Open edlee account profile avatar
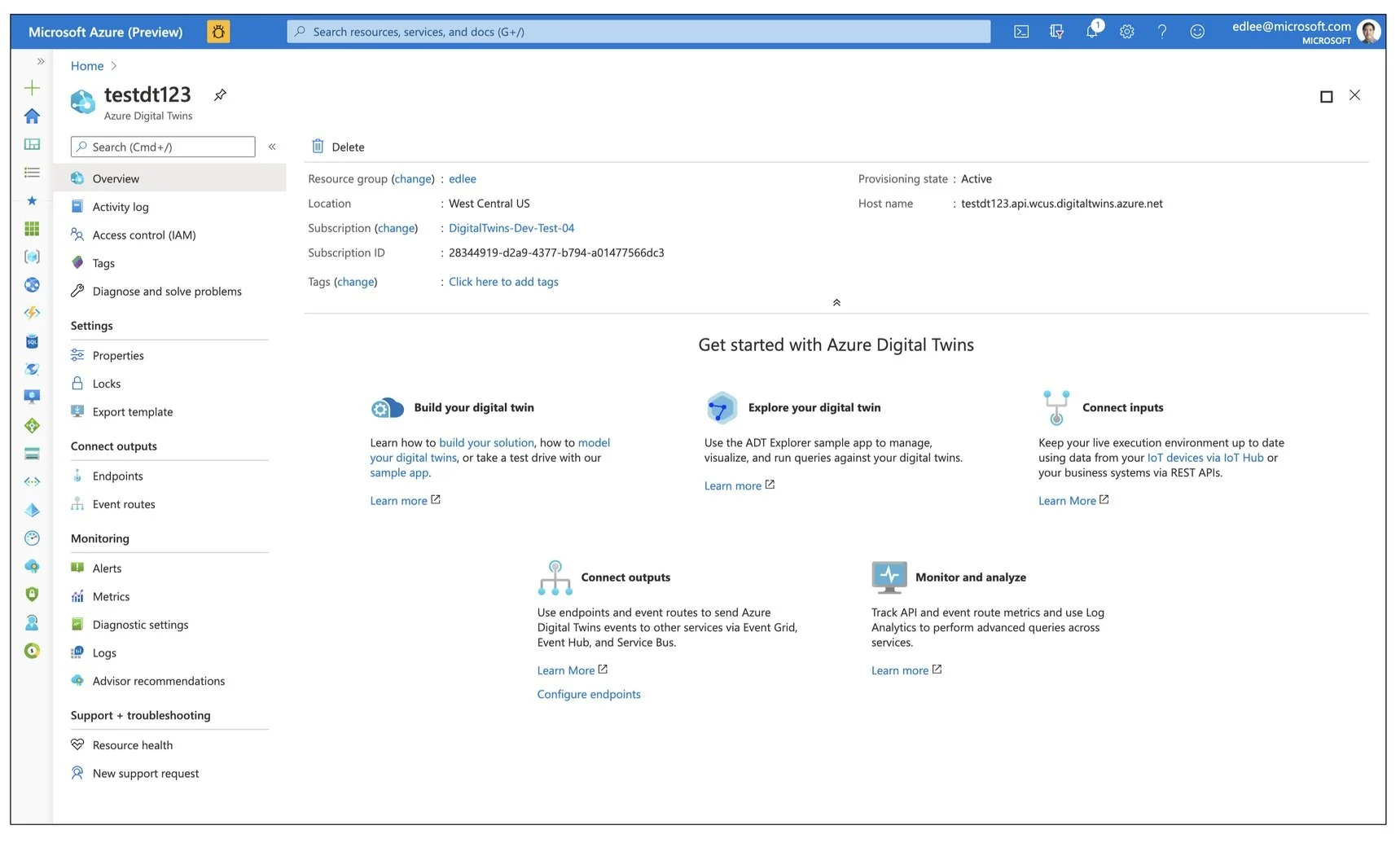Viewport: 1400px width, 843px height. pos(1369,33)
